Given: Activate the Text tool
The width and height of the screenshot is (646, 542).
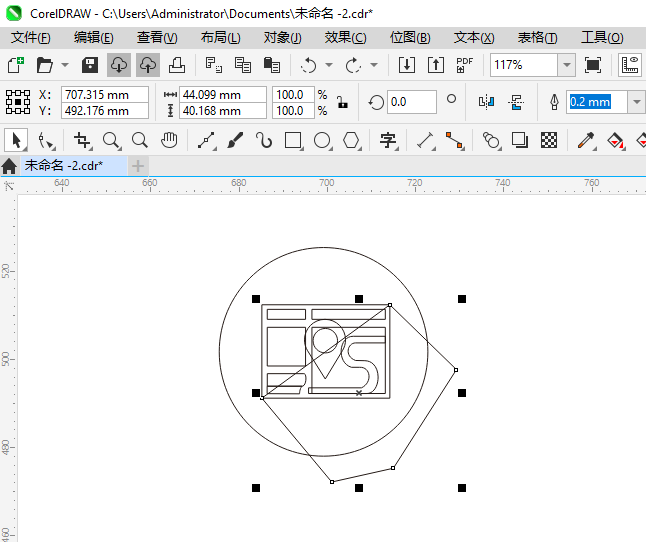Looking at the screenshot, I should [388, 140].
